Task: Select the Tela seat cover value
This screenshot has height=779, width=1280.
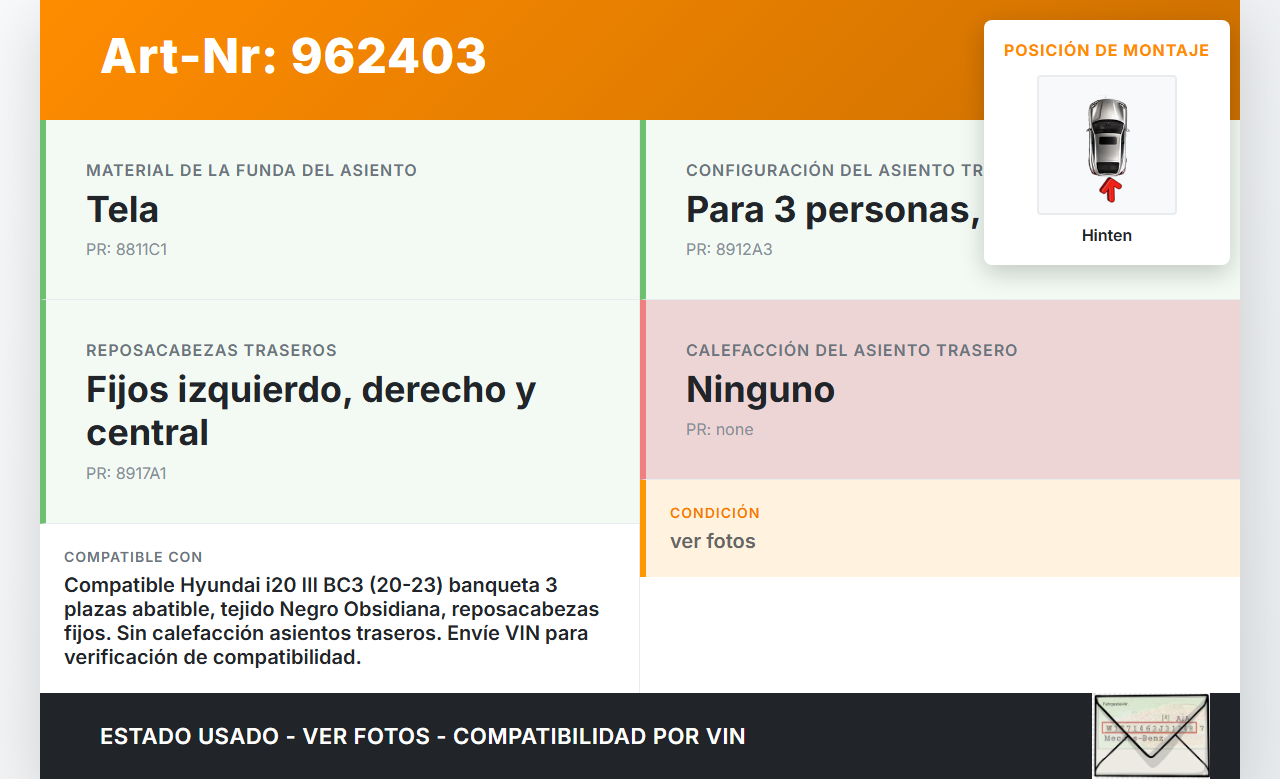Action: pos(122,209)
